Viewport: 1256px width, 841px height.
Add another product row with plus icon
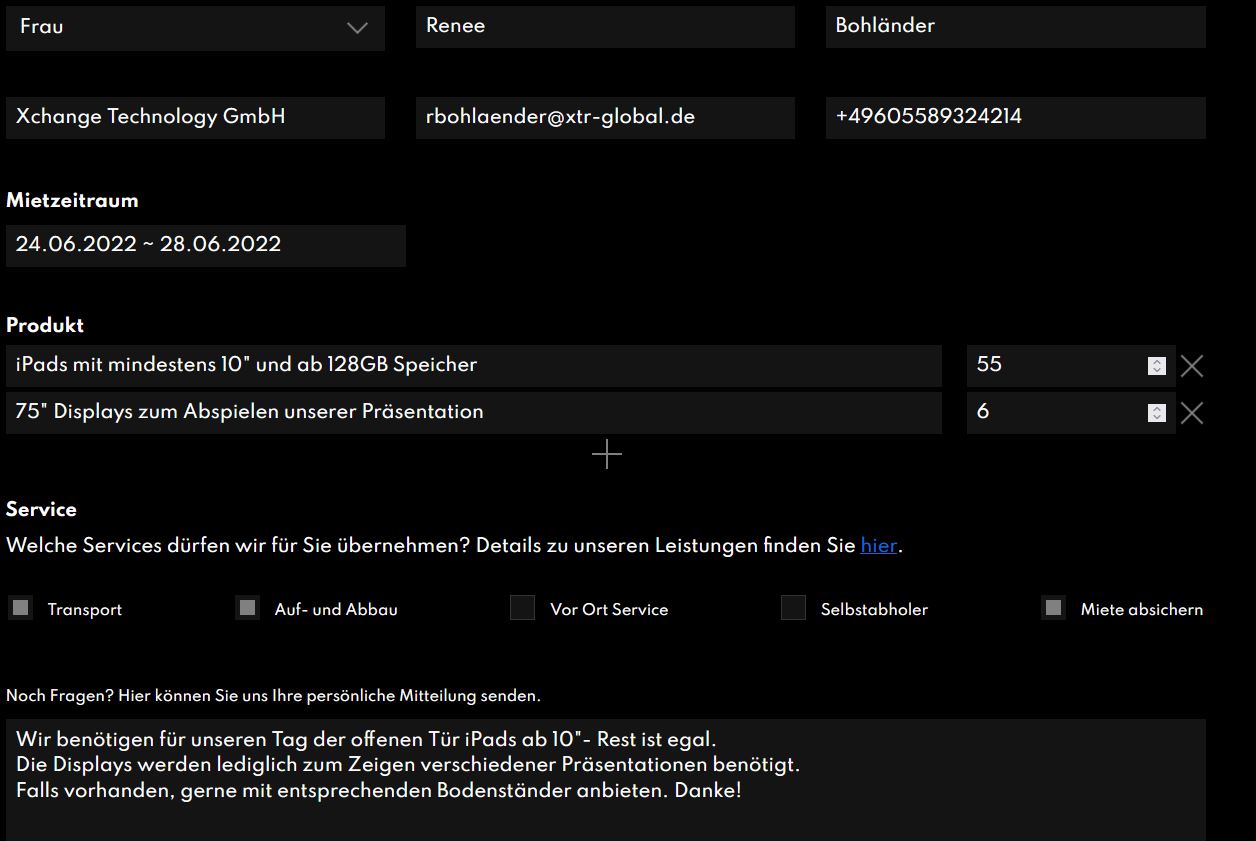click(x=606, y=455)
